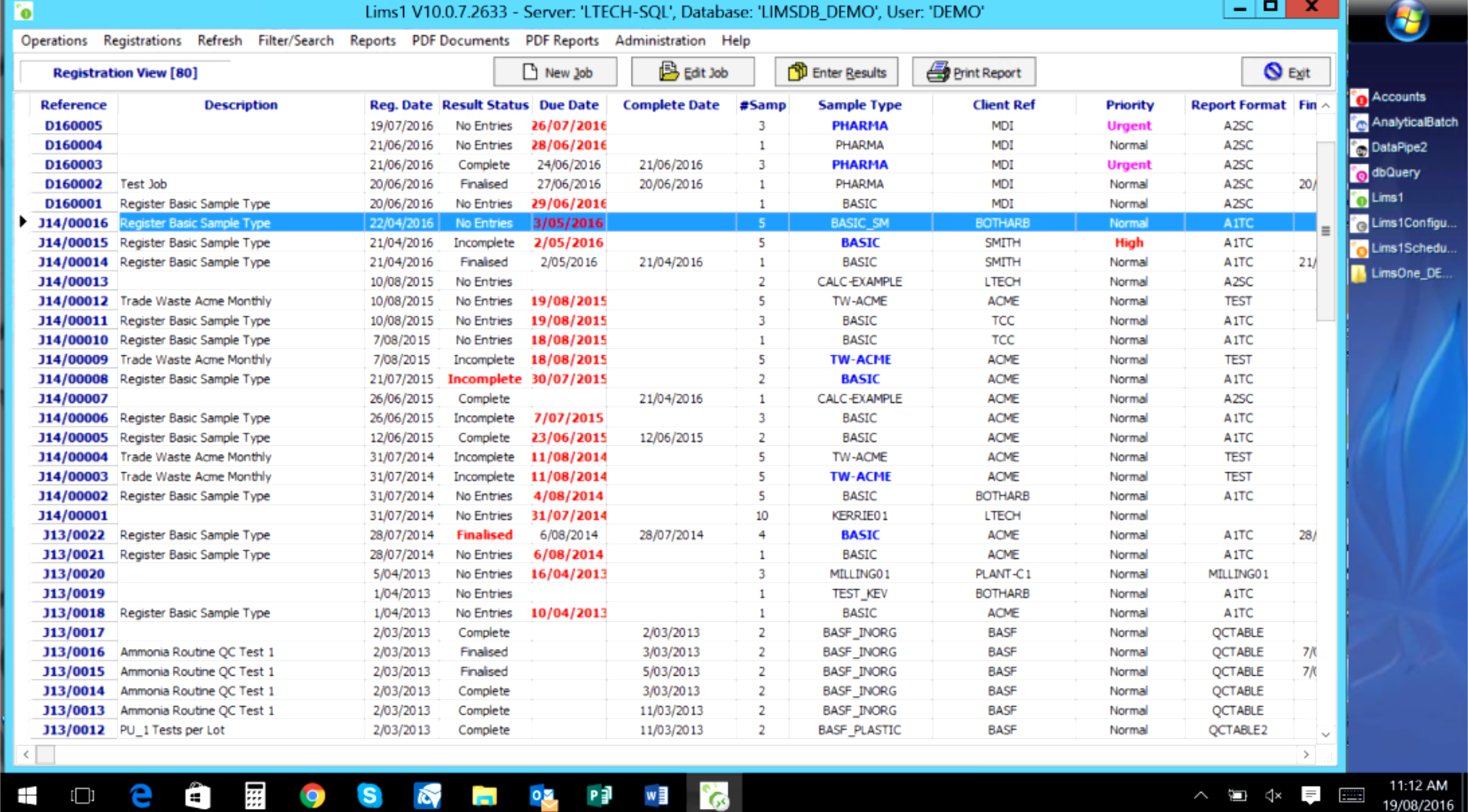Sort by the Priority column header

click(x=1129, y=105)
